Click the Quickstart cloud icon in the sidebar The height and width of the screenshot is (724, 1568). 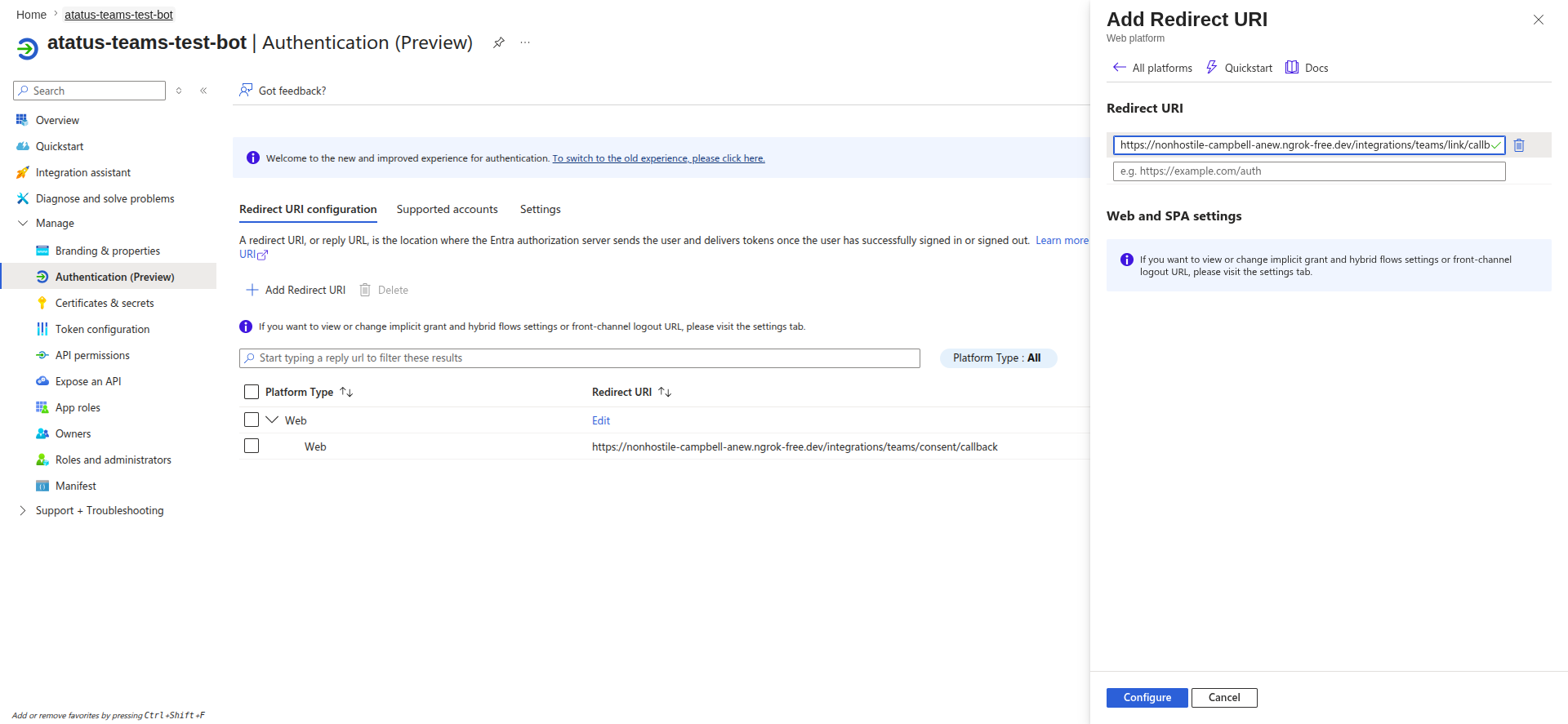coord(22,146)
